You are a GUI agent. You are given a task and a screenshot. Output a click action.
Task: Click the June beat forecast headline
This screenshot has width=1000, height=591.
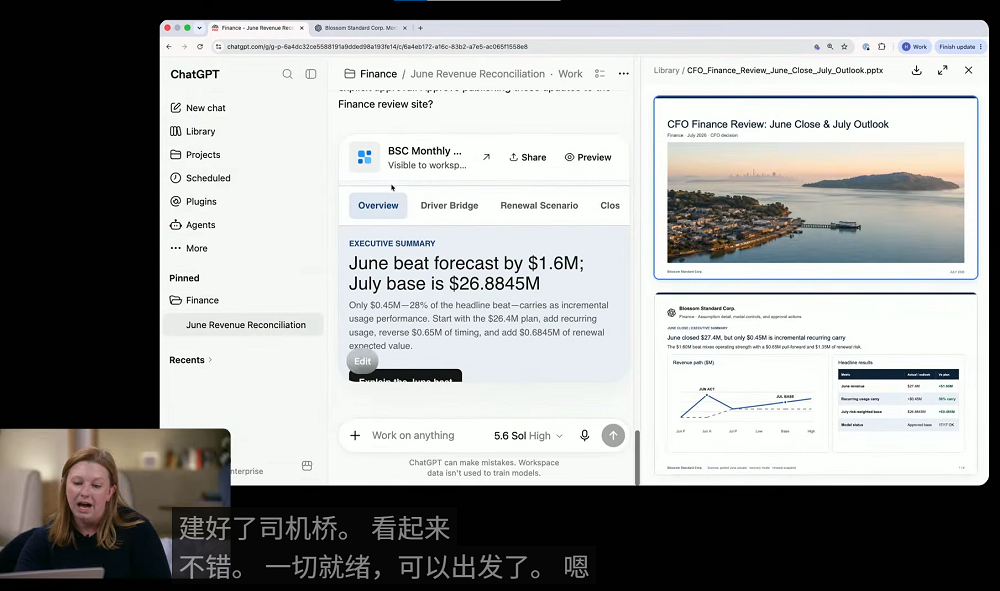click(466, 274)
